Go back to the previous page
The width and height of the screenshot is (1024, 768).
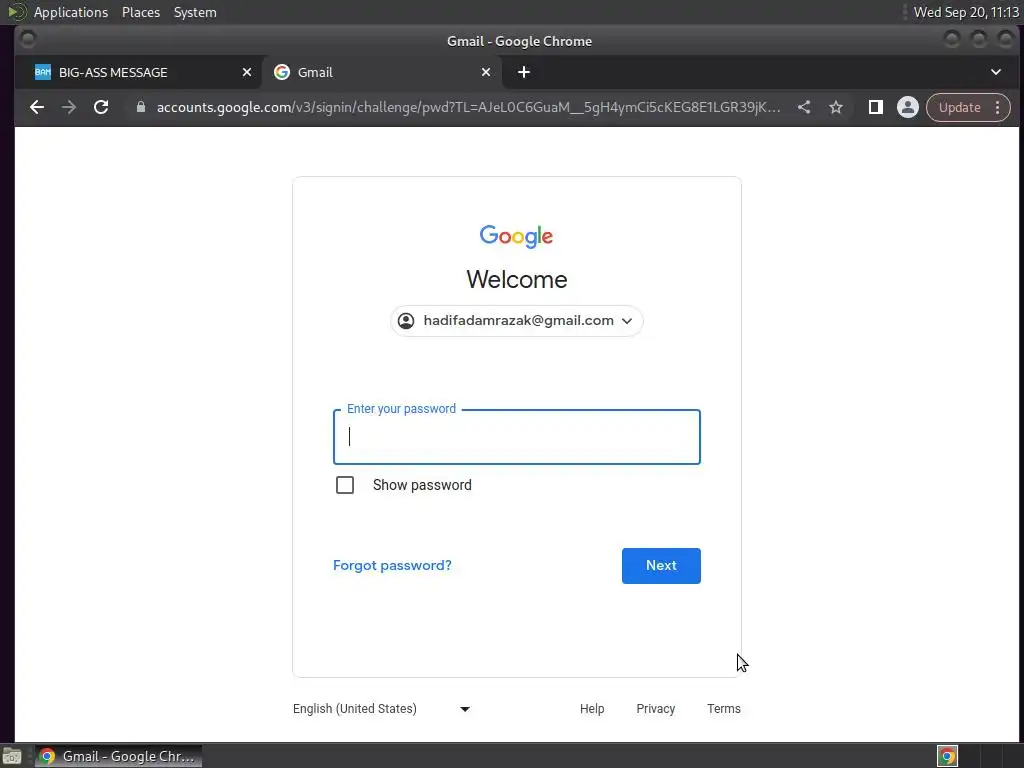pyautogui.click(x=37, y=107)
